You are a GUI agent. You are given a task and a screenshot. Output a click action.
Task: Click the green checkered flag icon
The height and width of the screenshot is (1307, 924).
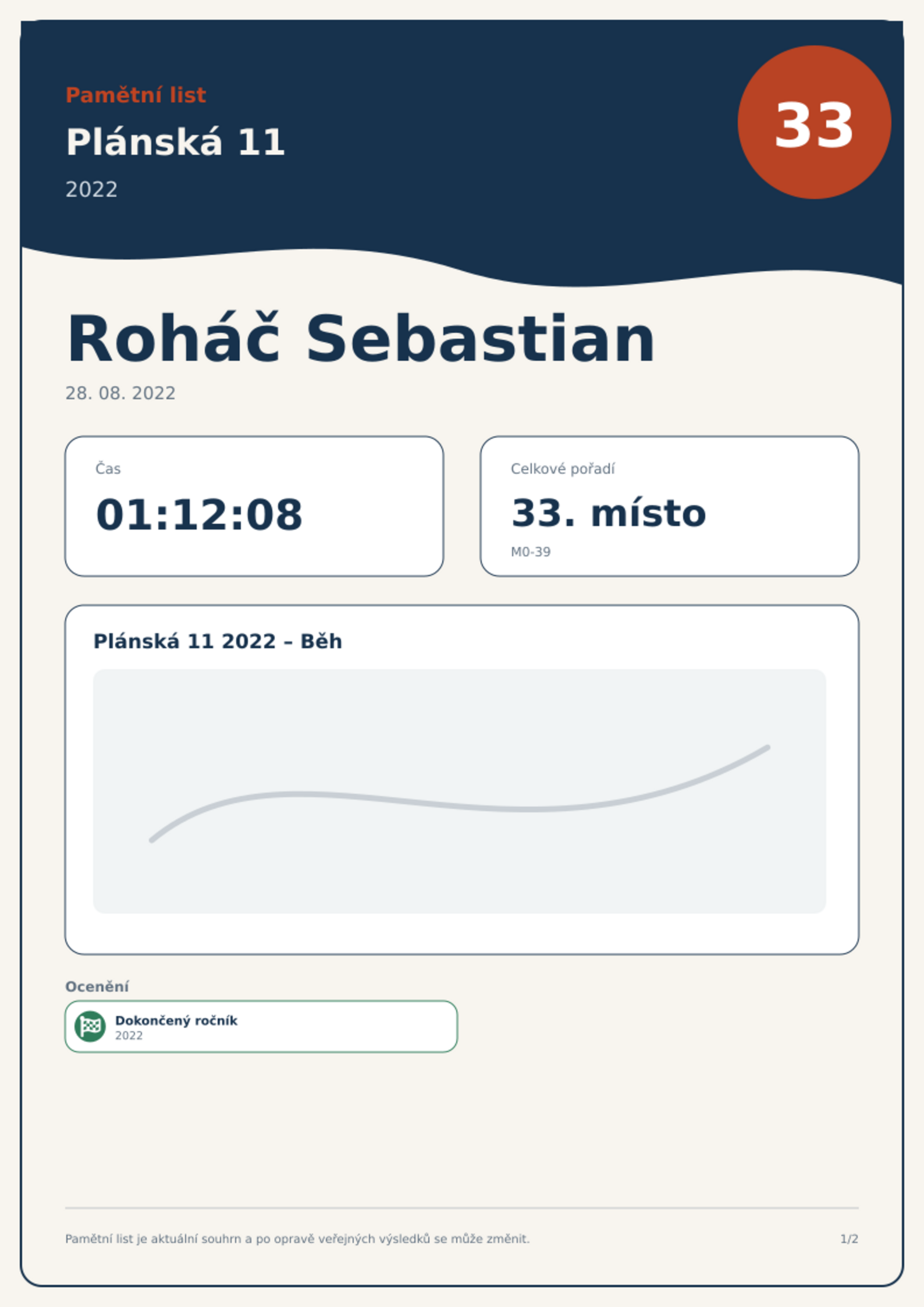coord(90,1026)
